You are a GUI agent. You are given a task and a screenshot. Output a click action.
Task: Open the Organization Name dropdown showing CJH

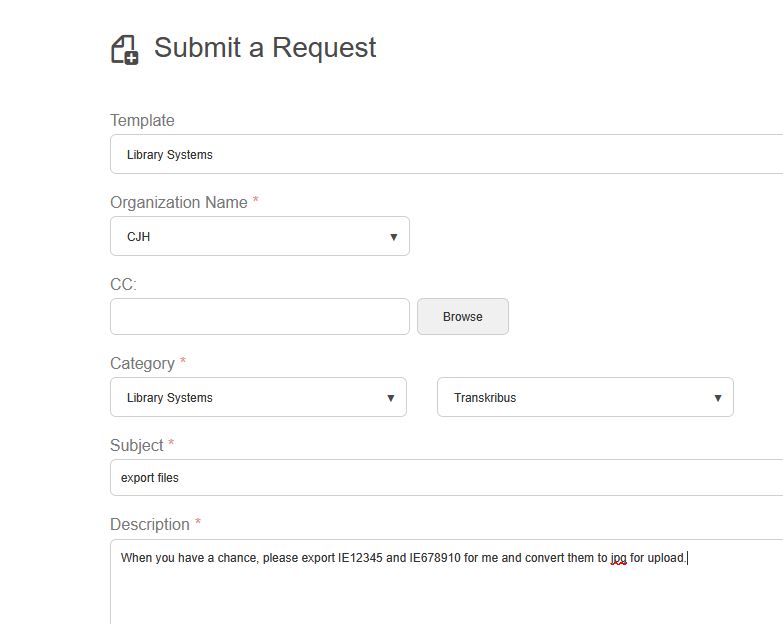point(259,237)
